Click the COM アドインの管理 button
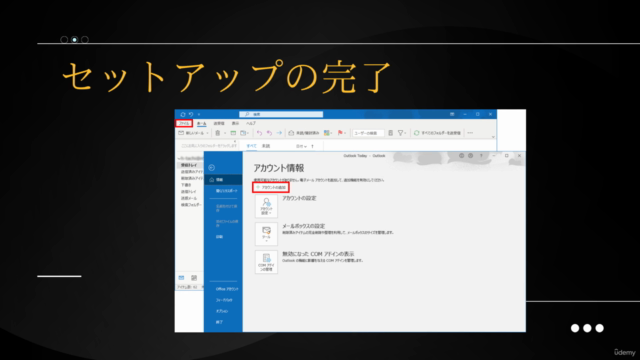 (x=266, y=262)
